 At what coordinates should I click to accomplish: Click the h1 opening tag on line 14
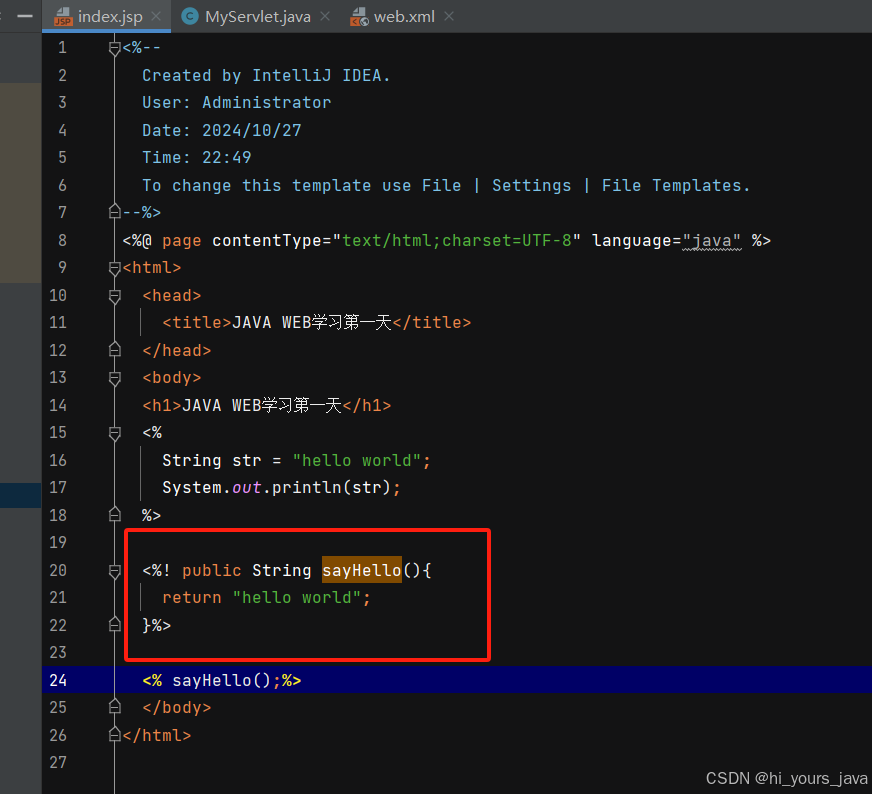pos(162,405)
